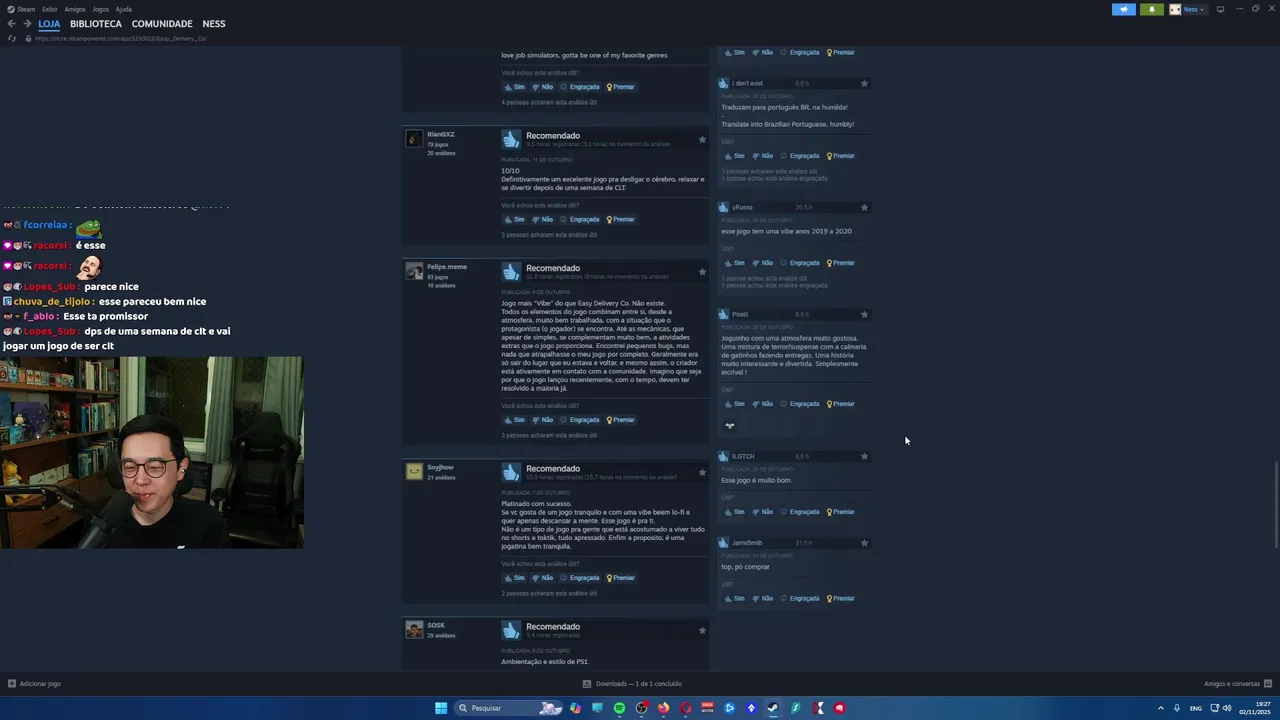Open RianGXZ's profile avatar
The image size is (1280, 720).
pos(414,138)
